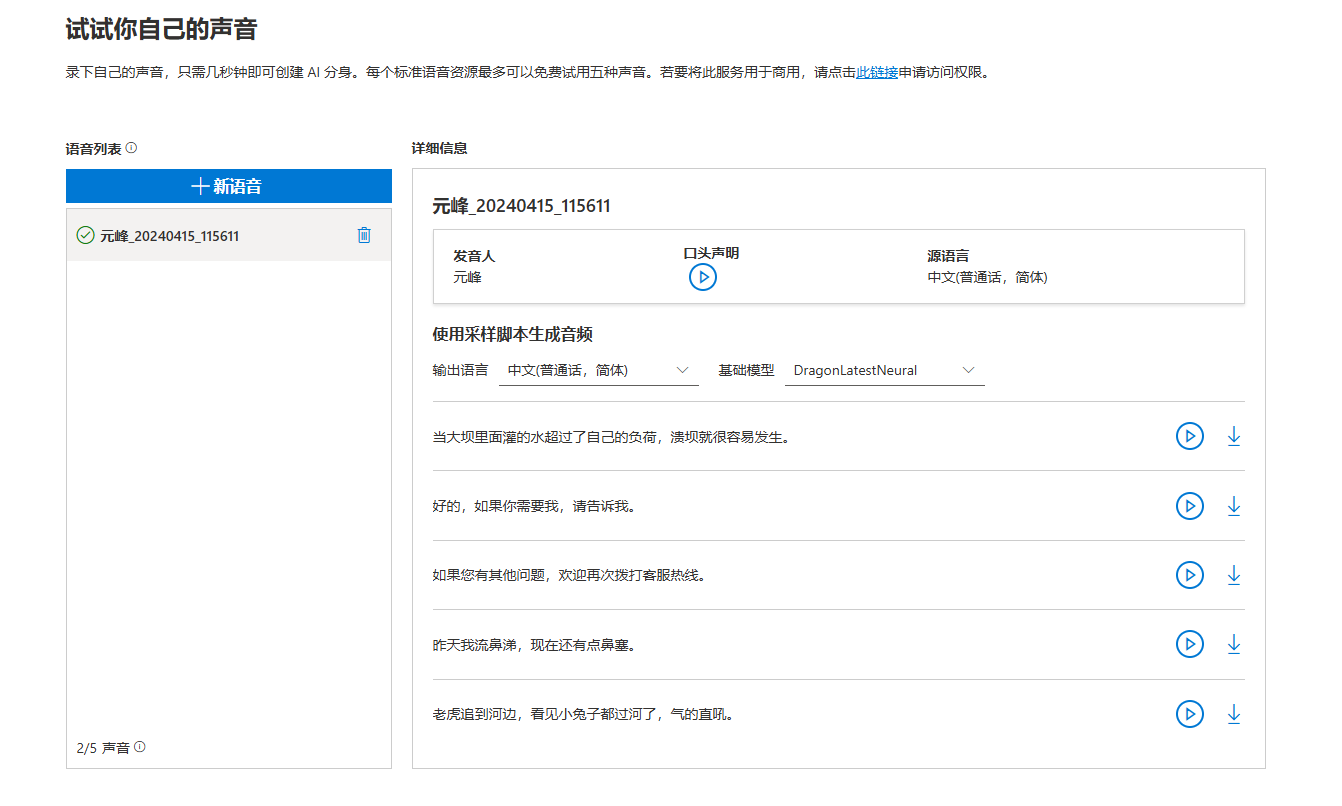Click 发音人 value 元峰
Viewport: 1342px width, 806px height.
point(467,277)
